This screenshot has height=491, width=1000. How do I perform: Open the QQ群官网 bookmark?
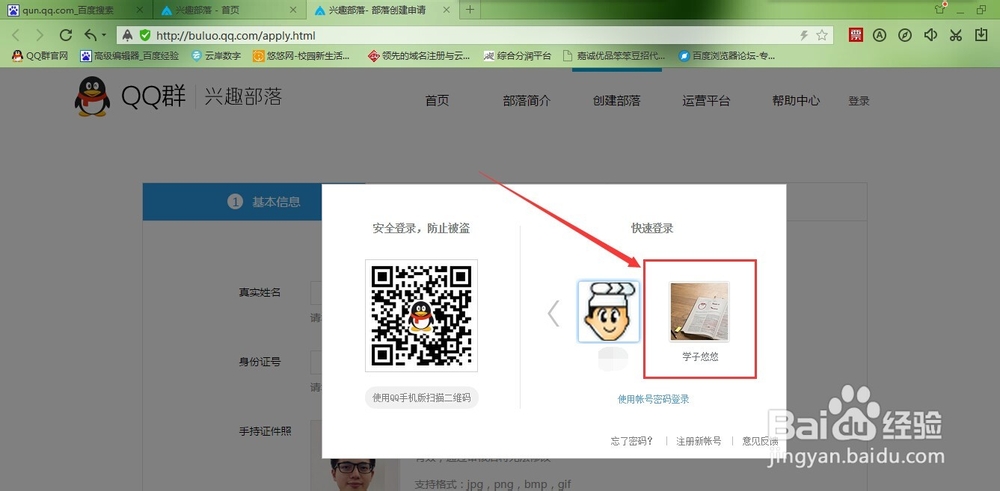click(x=40, y=56)
